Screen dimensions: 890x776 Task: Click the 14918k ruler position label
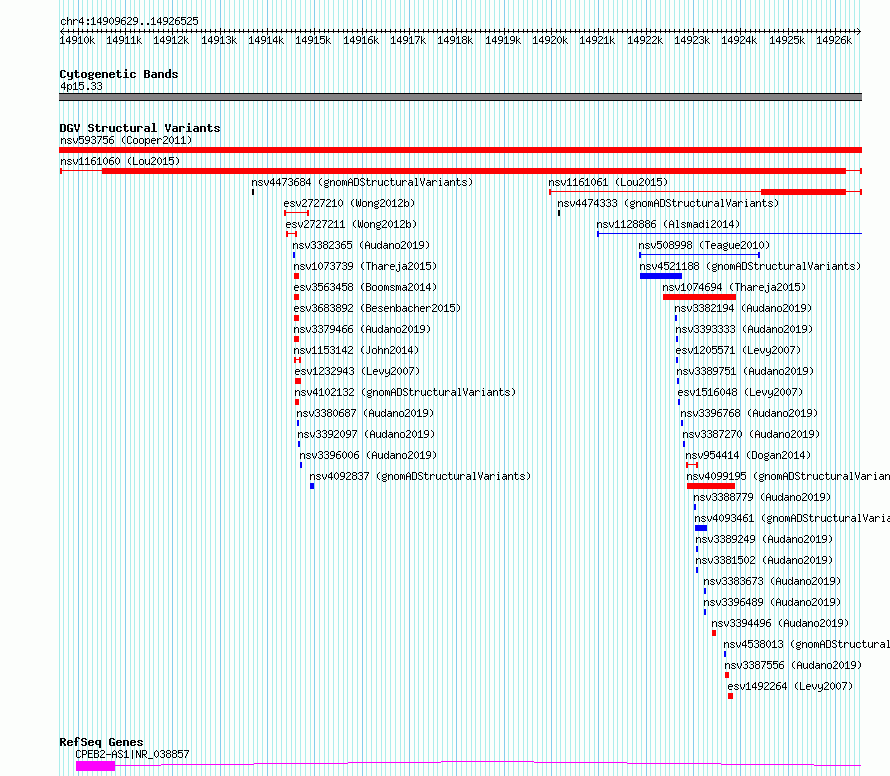tap(455, 40)
